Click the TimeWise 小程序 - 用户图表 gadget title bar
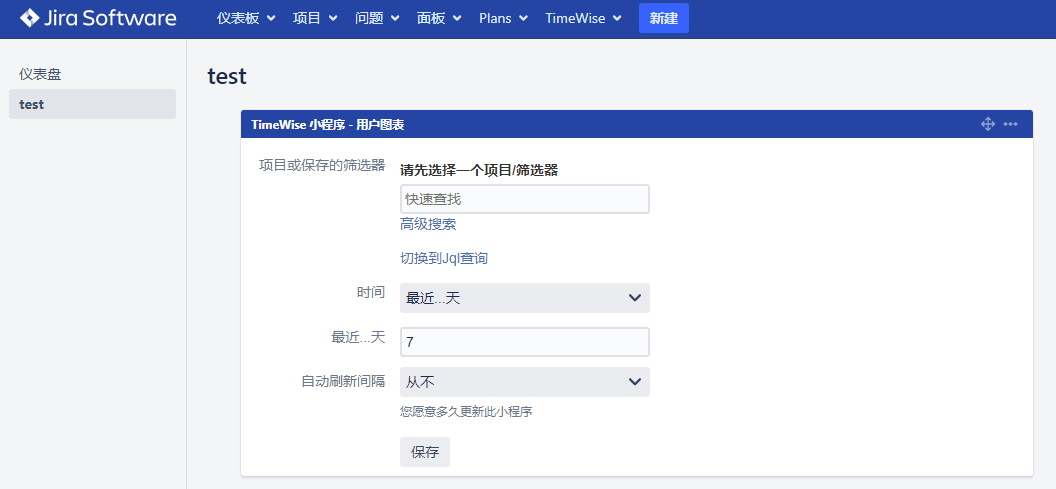The width and height of the screenshot is (1056, 489). coord(600,124)
